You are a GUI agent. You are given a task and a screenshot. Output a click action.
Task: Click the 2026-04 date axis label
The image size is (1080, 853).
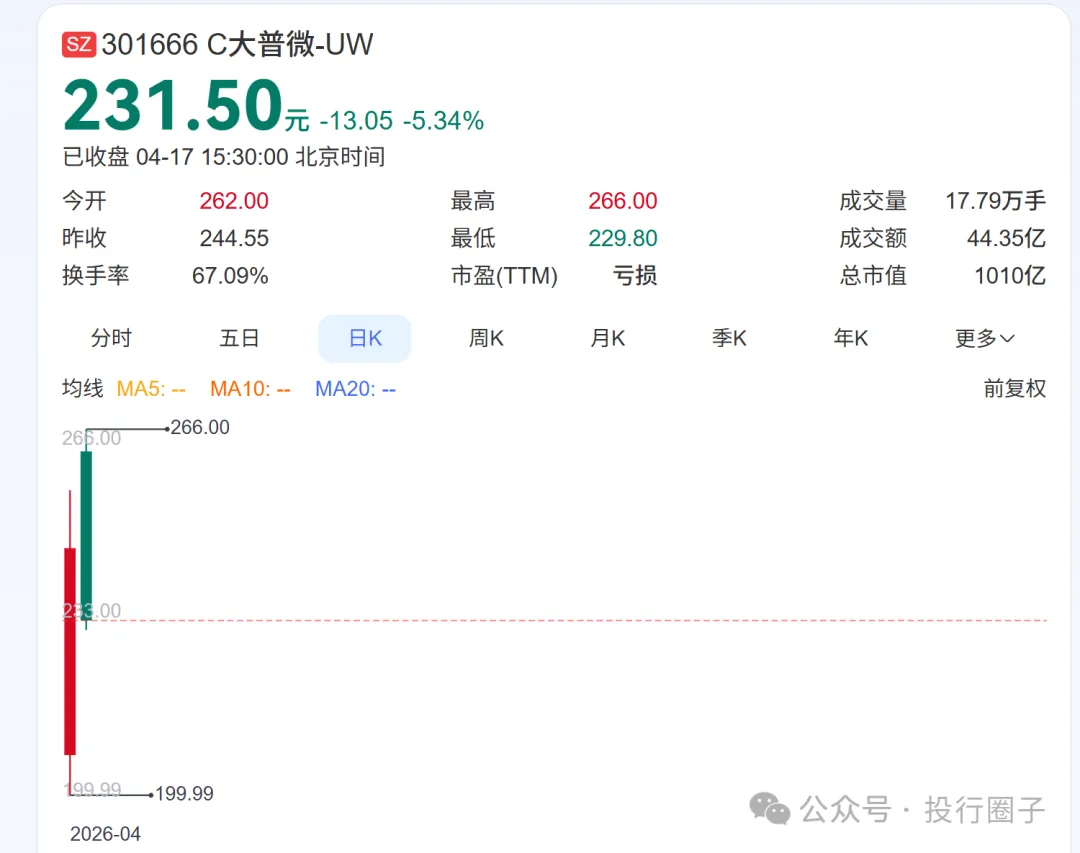pyautogui.click(x=105, y=833)
